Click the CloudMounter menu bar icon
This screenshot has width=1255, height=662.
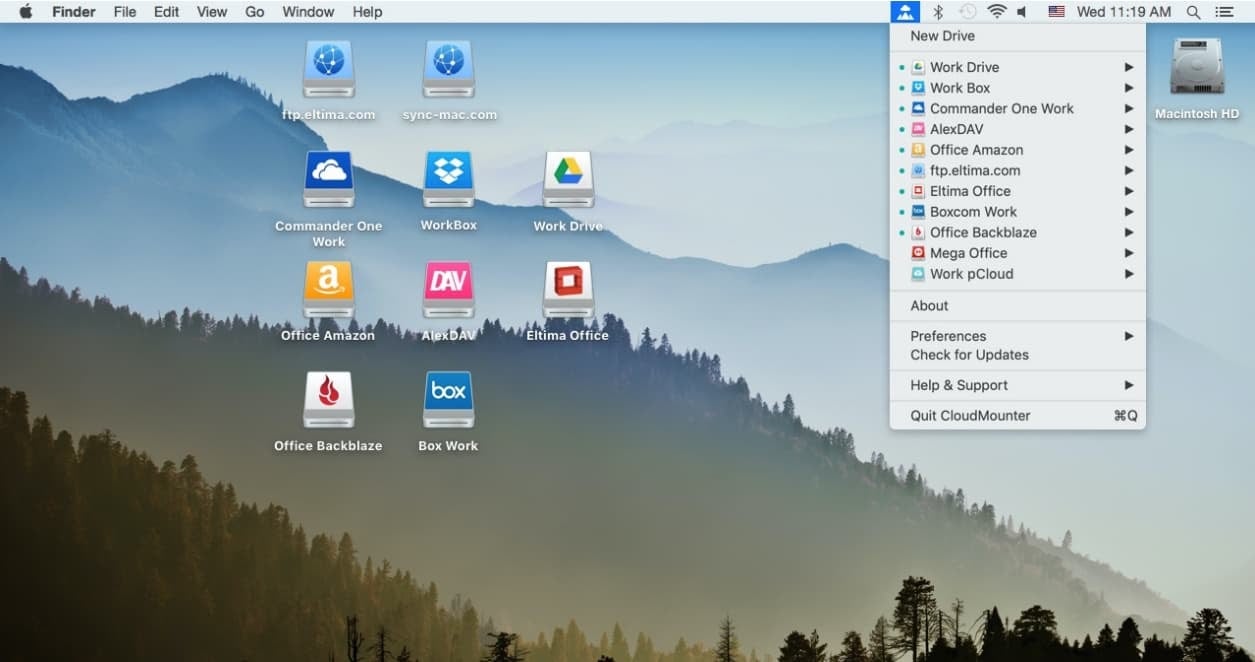tap(905, 12)
